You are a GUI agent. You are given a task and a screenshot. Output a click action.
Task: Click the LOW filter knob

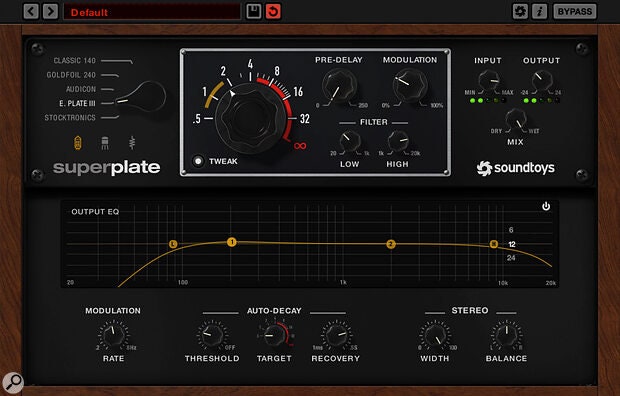tap(350, 141)
